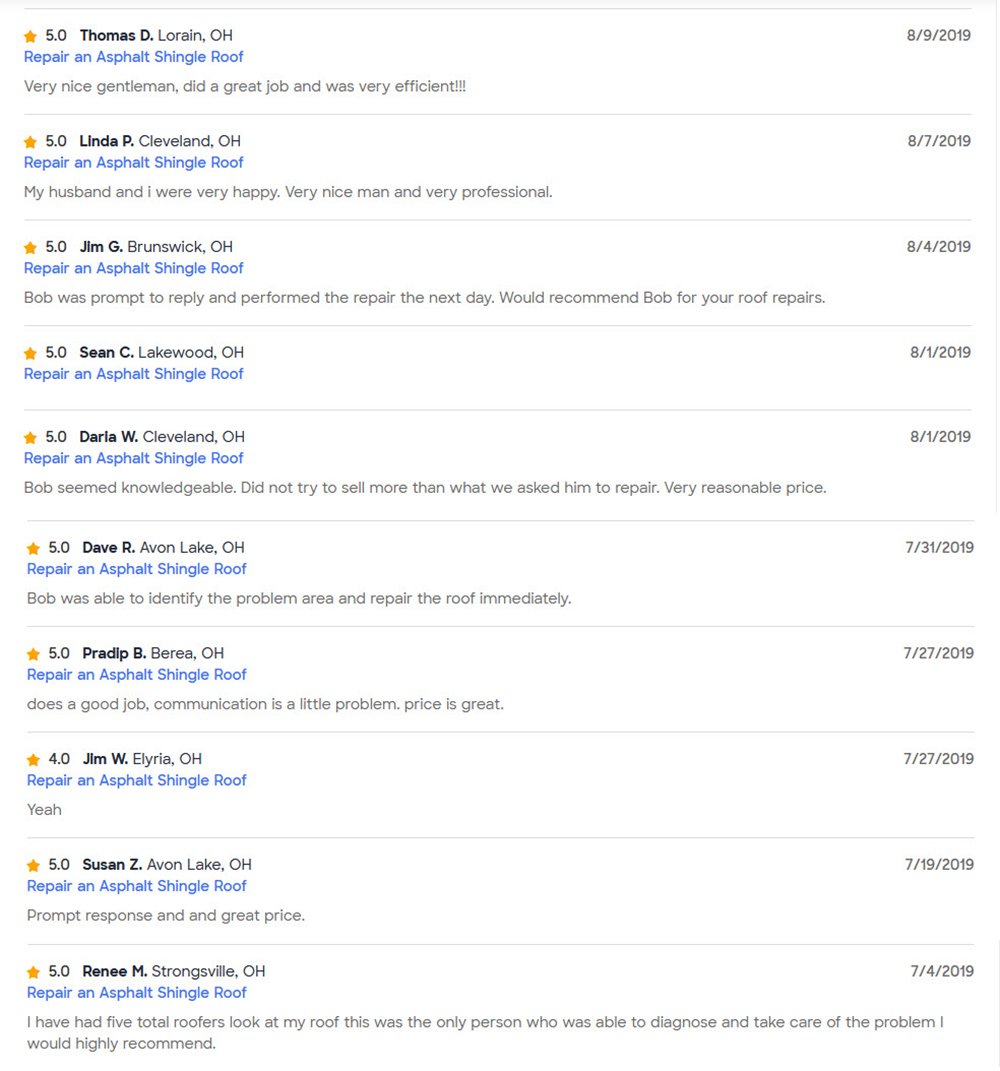Viewport: 1000px width, 1071px height.
Task: Open Linda P.'s Repair an Asphalt Shingle Roof link
Action: (134, 162)
